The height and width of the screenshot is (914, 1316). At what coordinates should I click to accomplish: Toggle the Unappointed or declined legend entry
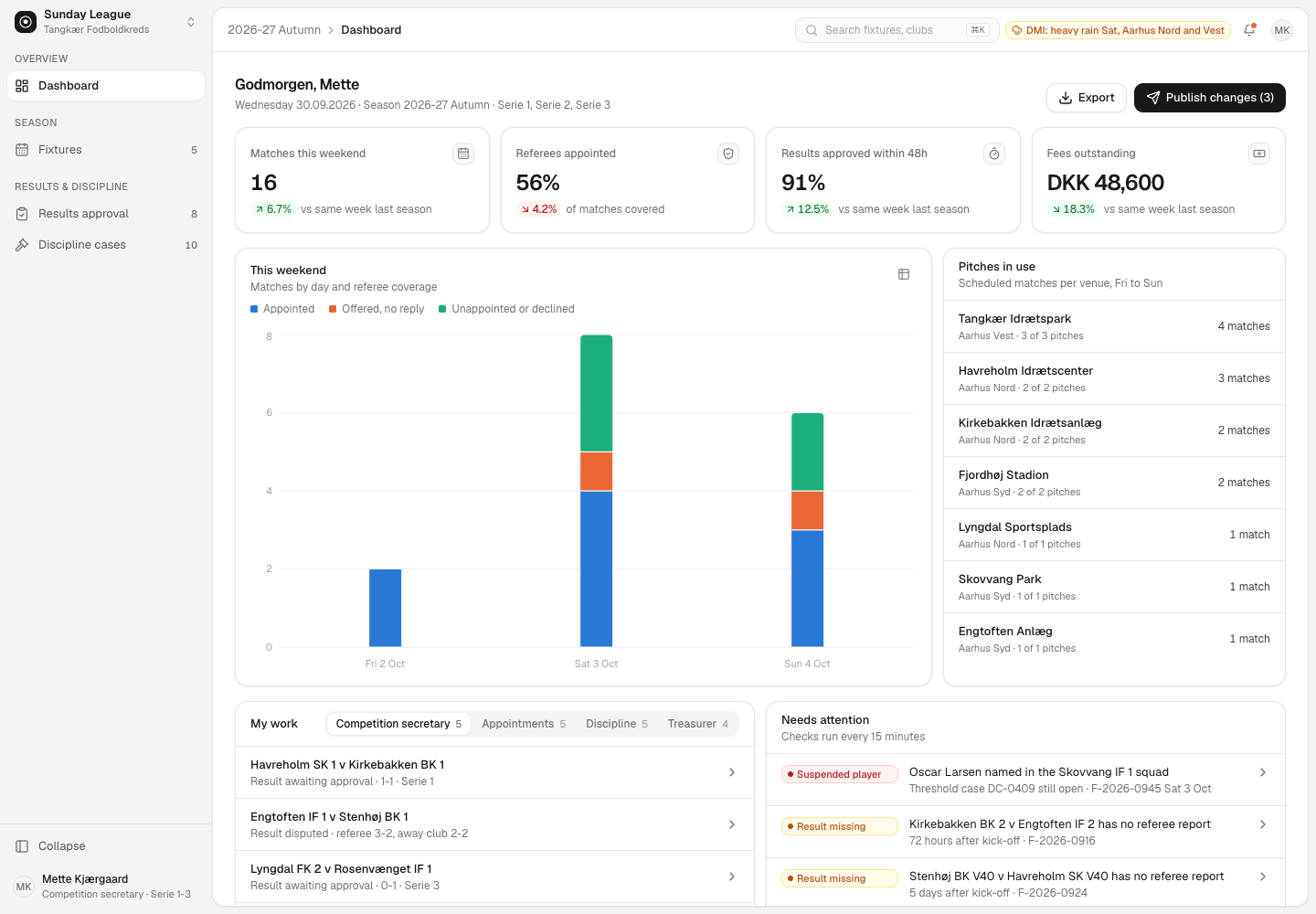(506, 309)
